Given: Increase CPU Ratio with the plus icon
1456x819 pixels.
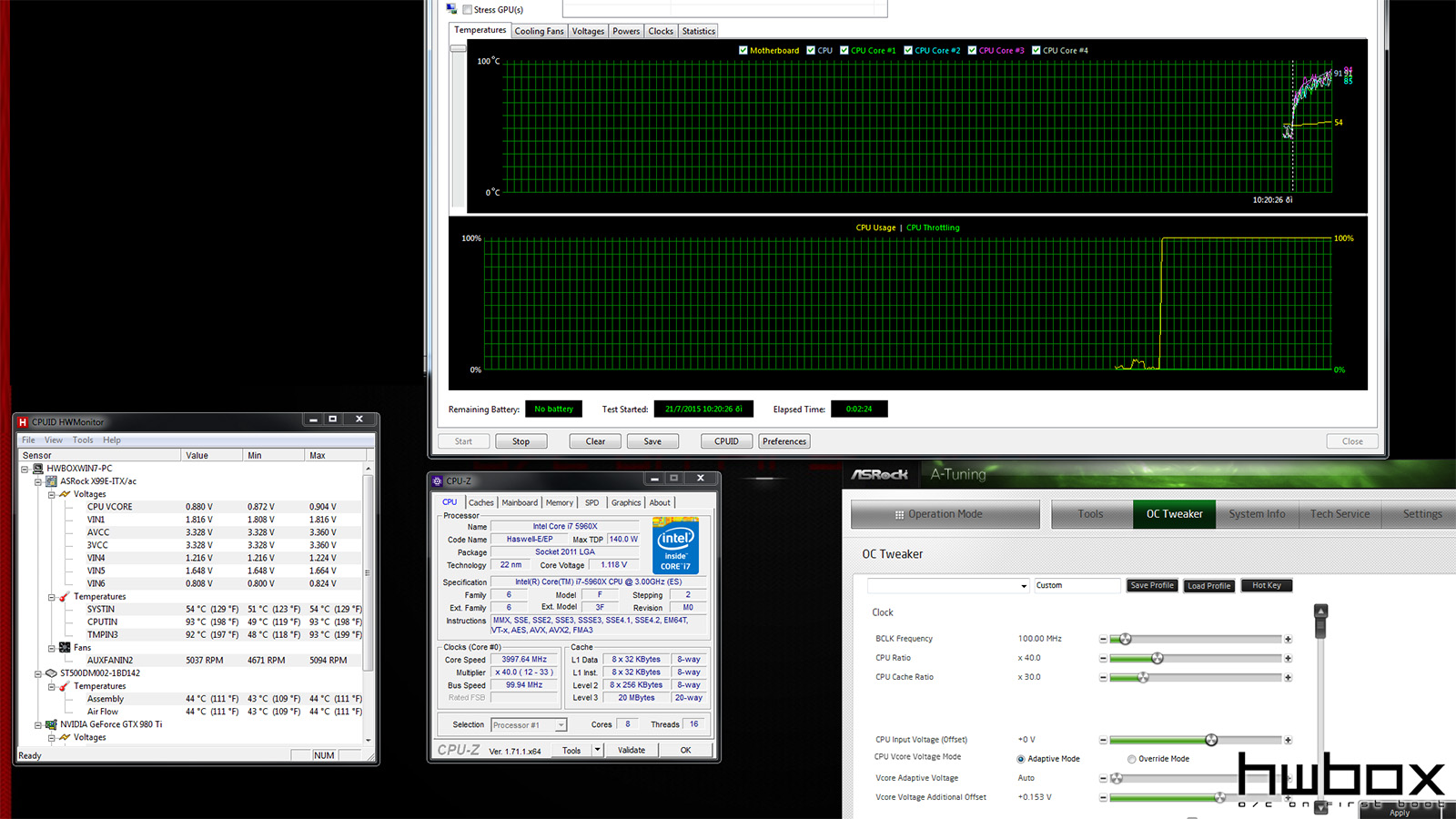Looking at the screenshot, I should [x=1288, y=658].
